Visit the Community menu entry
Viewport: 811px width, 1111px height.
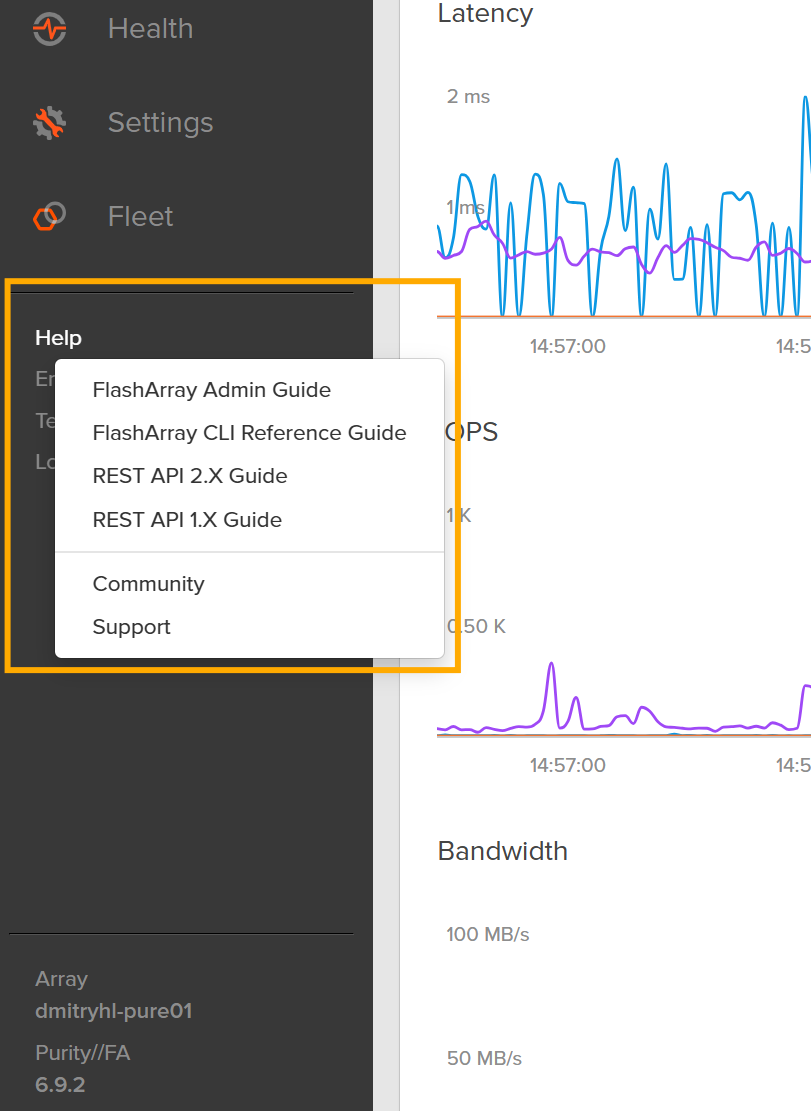click(x=148, y=584)
